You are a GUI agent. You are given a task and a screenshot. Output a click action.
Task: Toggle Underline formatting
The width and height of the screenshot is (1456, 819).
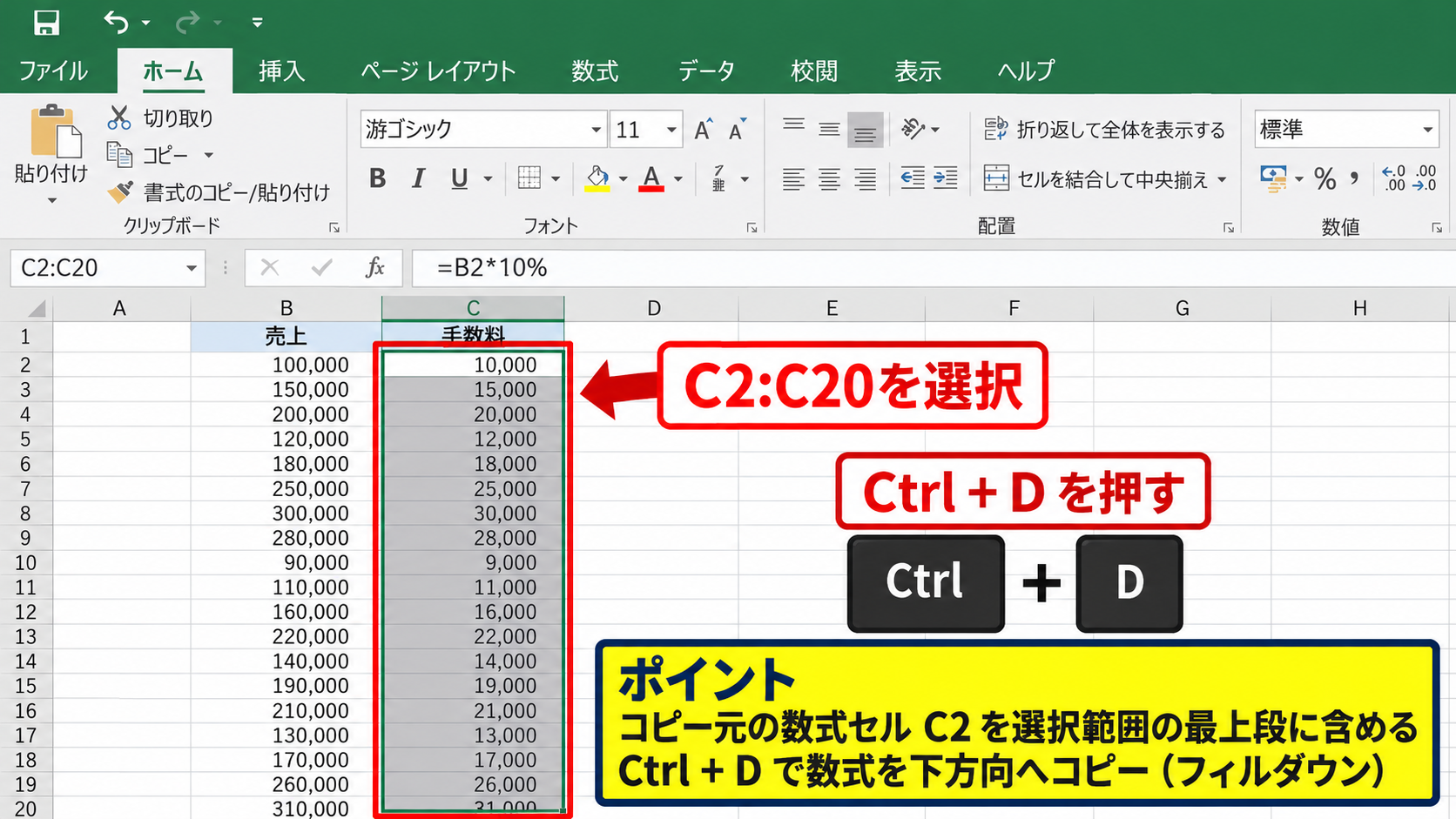pyautogui.click(x=460, y=178)
